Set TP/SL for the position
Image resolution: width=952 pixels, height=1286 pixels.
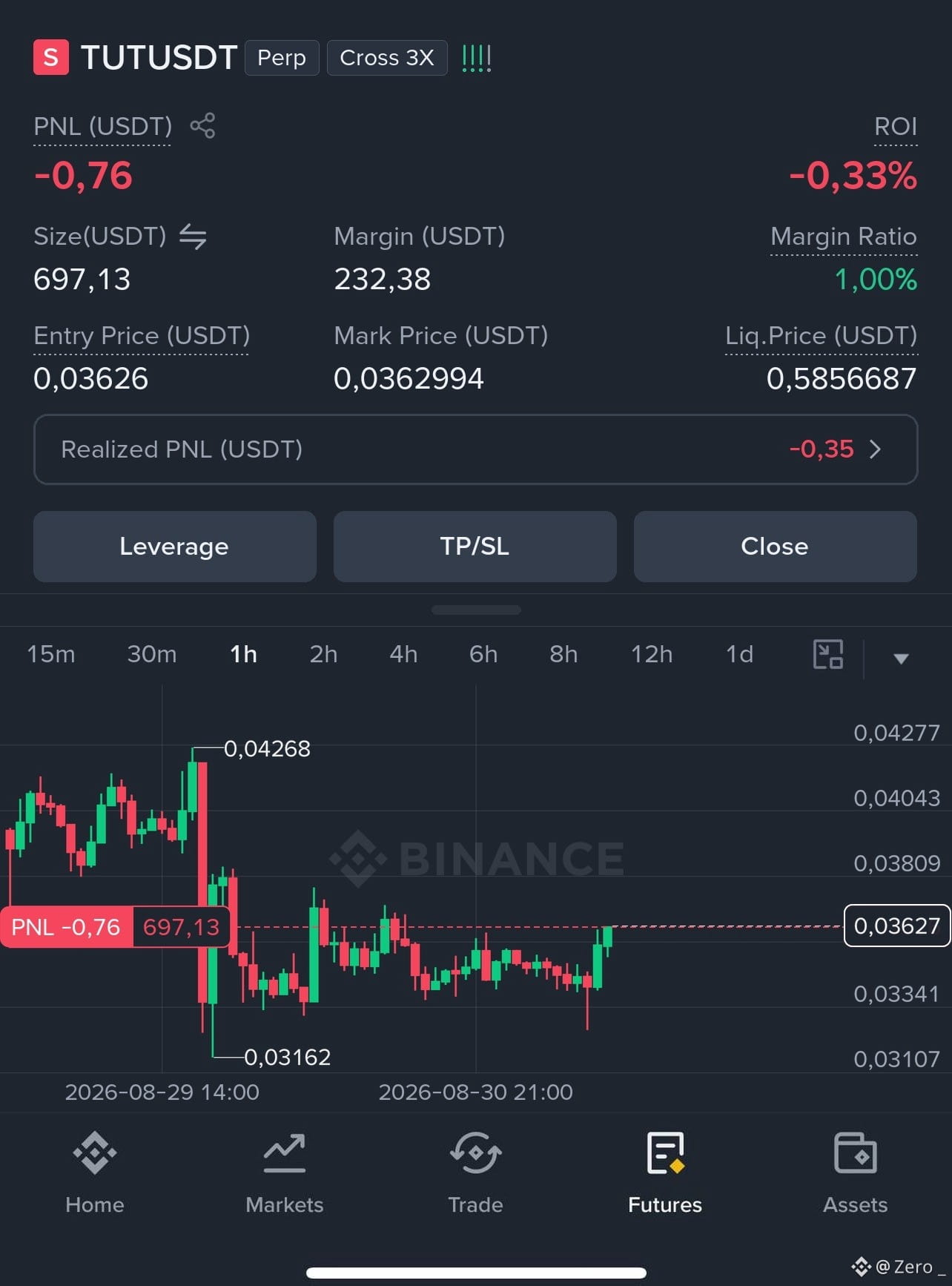(475, 547)
